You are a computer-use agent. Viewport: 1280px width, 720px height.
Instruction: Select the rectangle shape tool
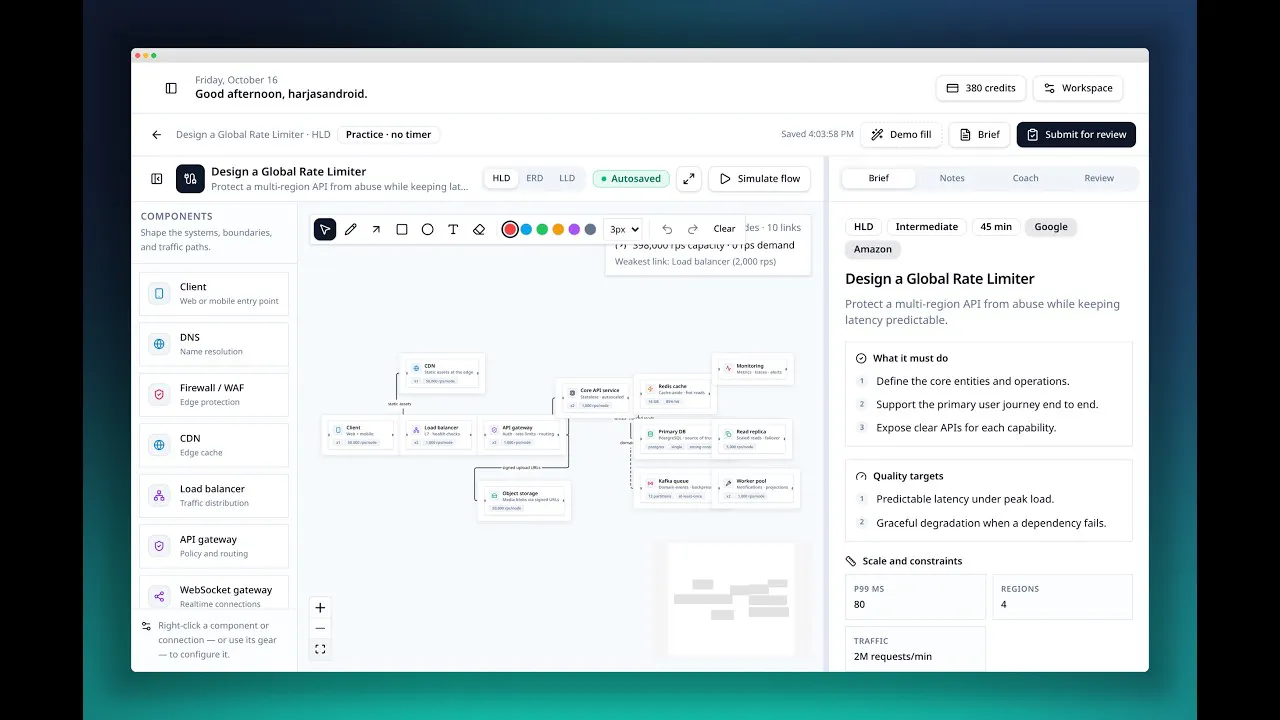(x=402, y=229)
